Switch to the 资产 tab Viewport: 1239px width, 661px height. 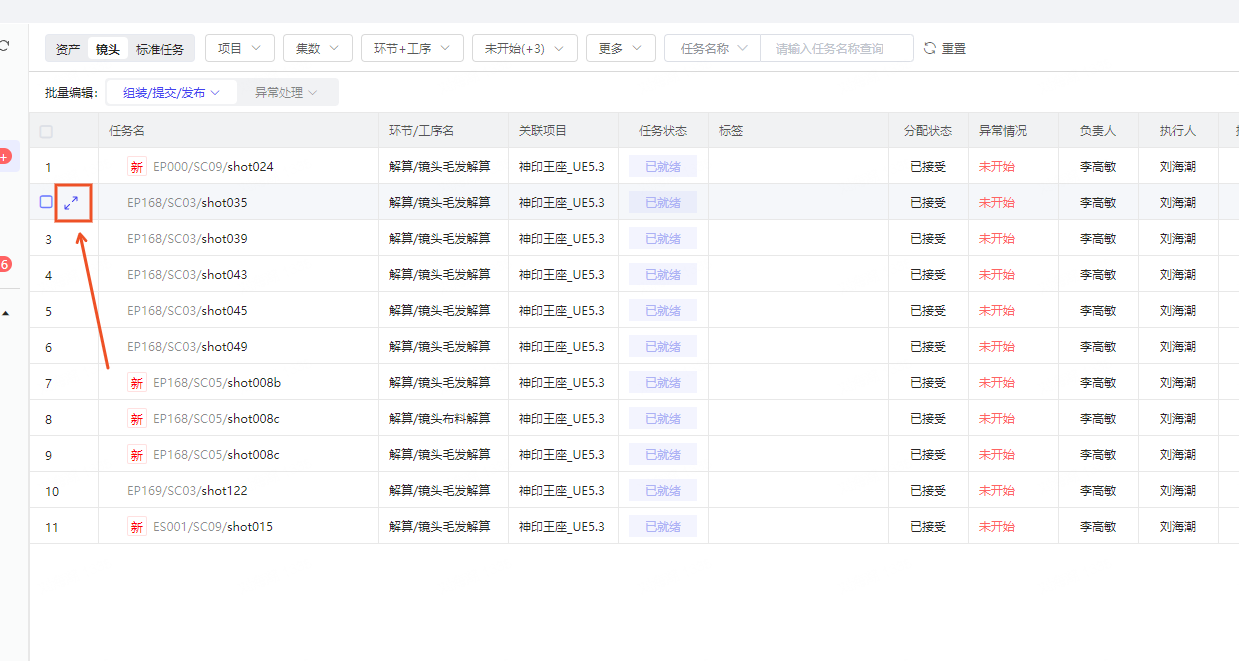pyautogui.click(x=68, y=49)
